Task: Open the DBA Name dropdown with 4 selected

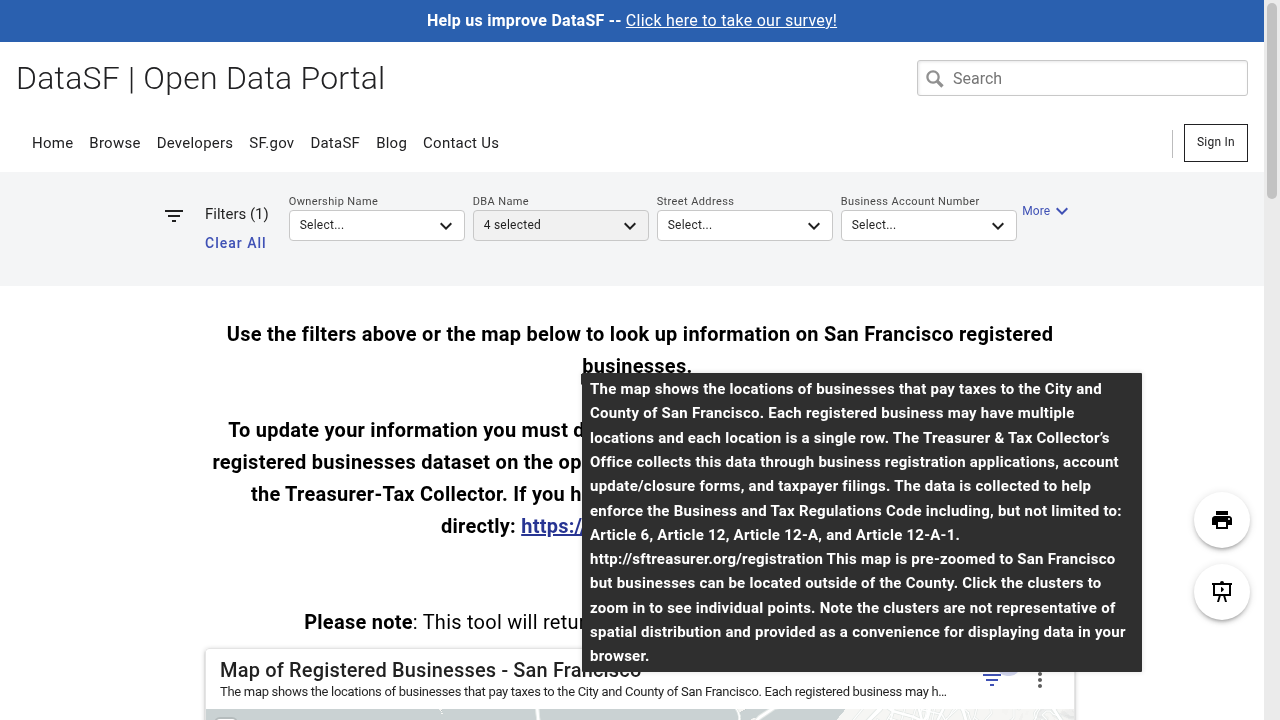Action: click(x=561, y=225)
